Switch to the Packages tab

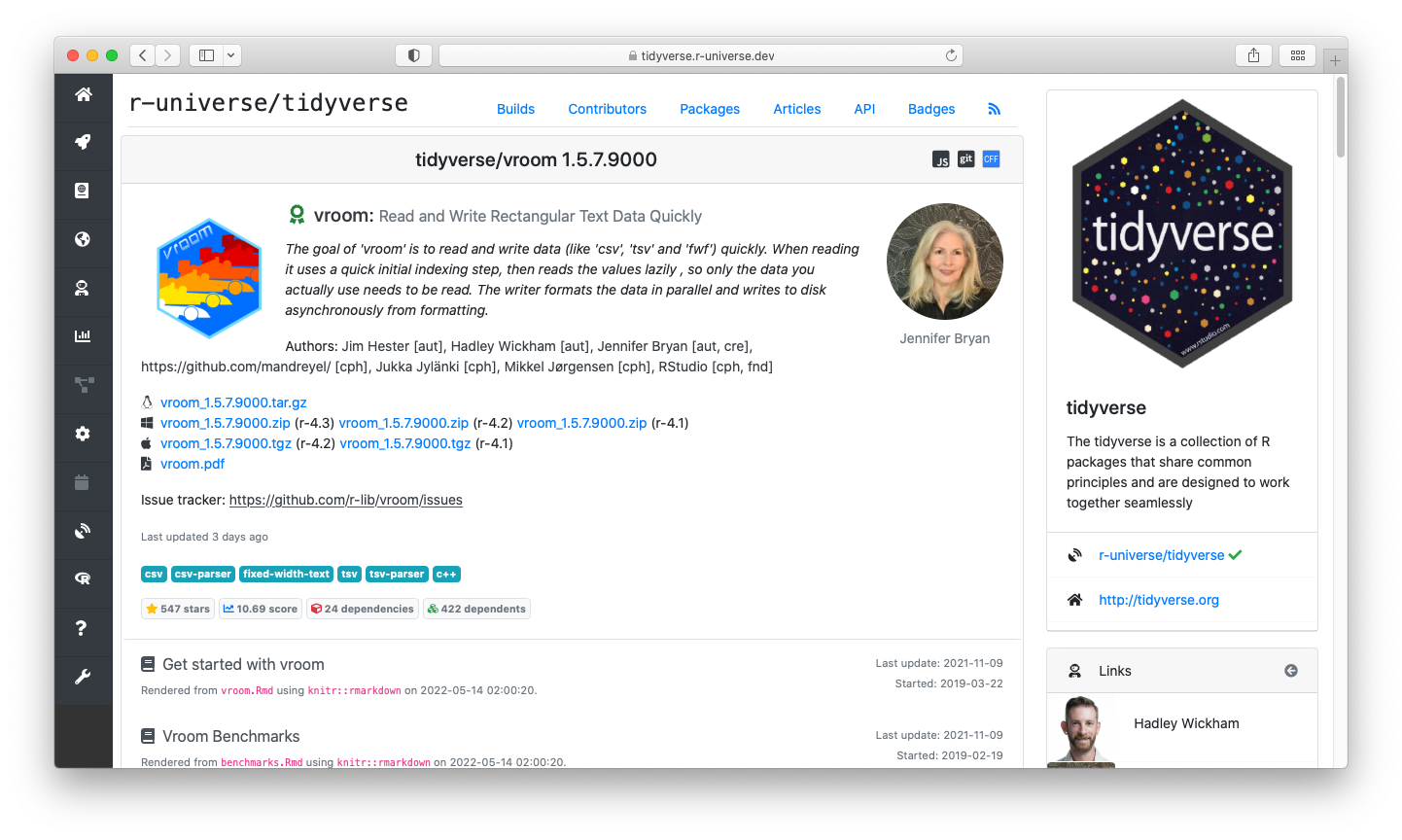pos(710,109)
